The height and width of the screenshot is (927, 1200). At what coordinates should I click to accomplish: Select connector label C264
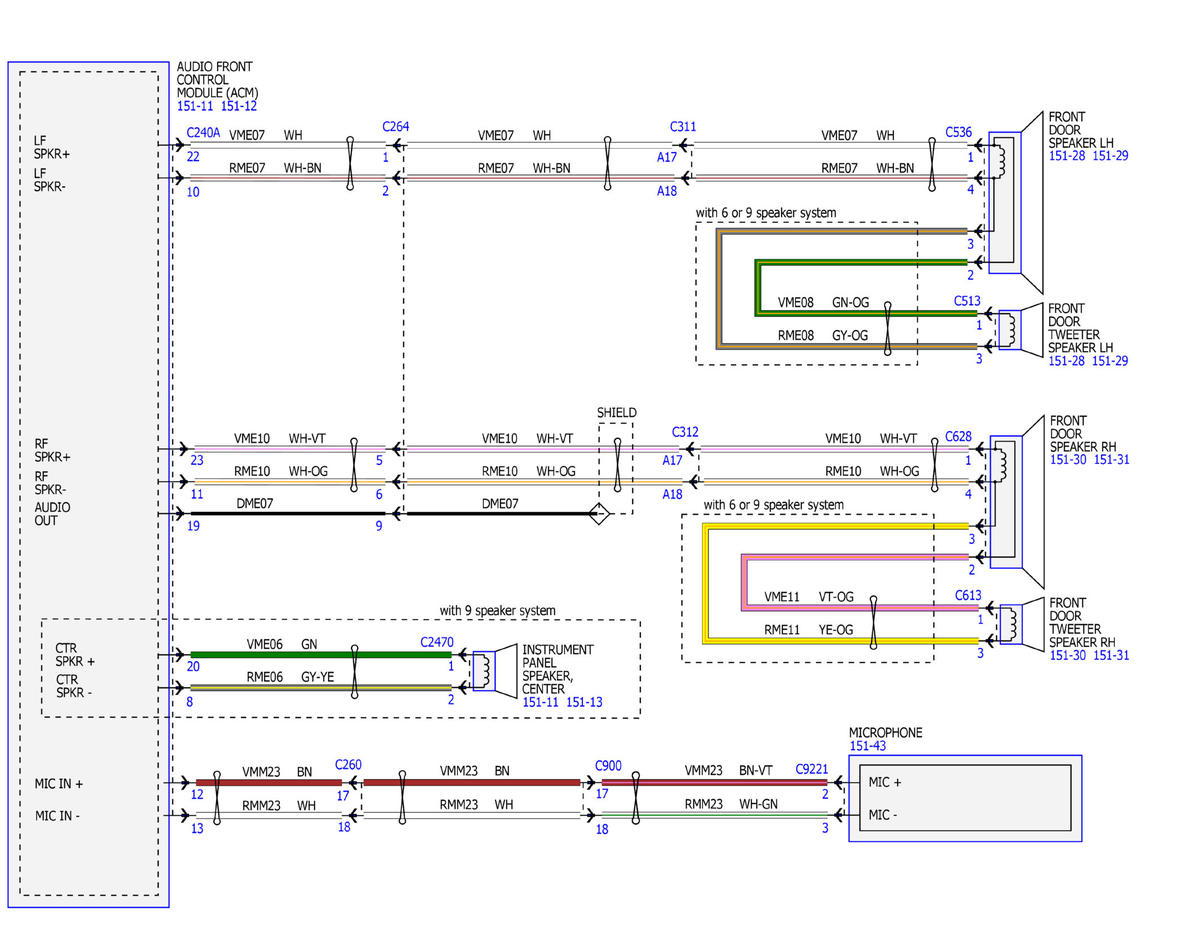395,127
